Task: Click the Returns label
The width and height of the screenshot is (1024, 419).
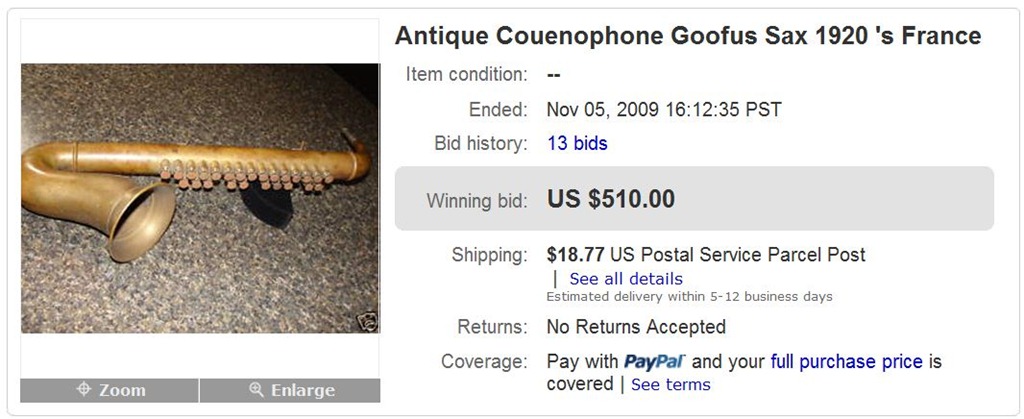Action: pyautogui.click(x=492, y=327)
